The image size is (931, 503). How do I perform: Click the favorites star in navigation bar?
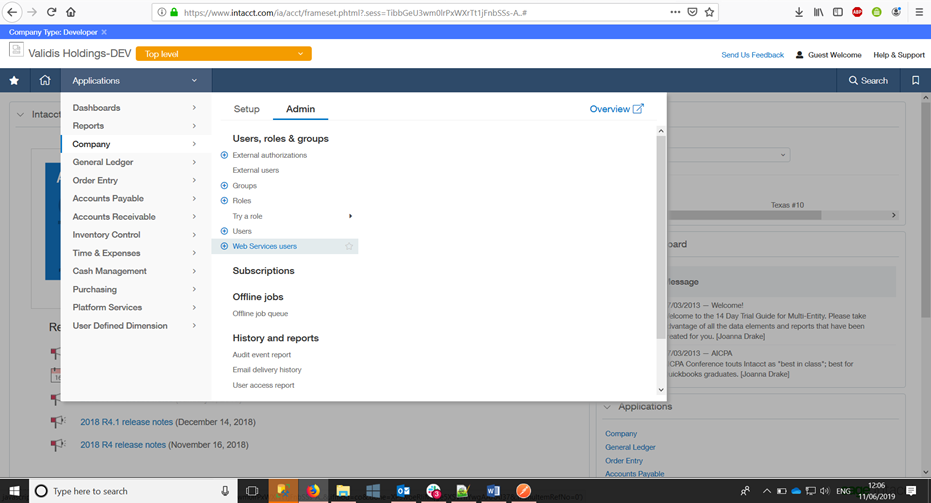pyautogui.click(x=14, y=80)
